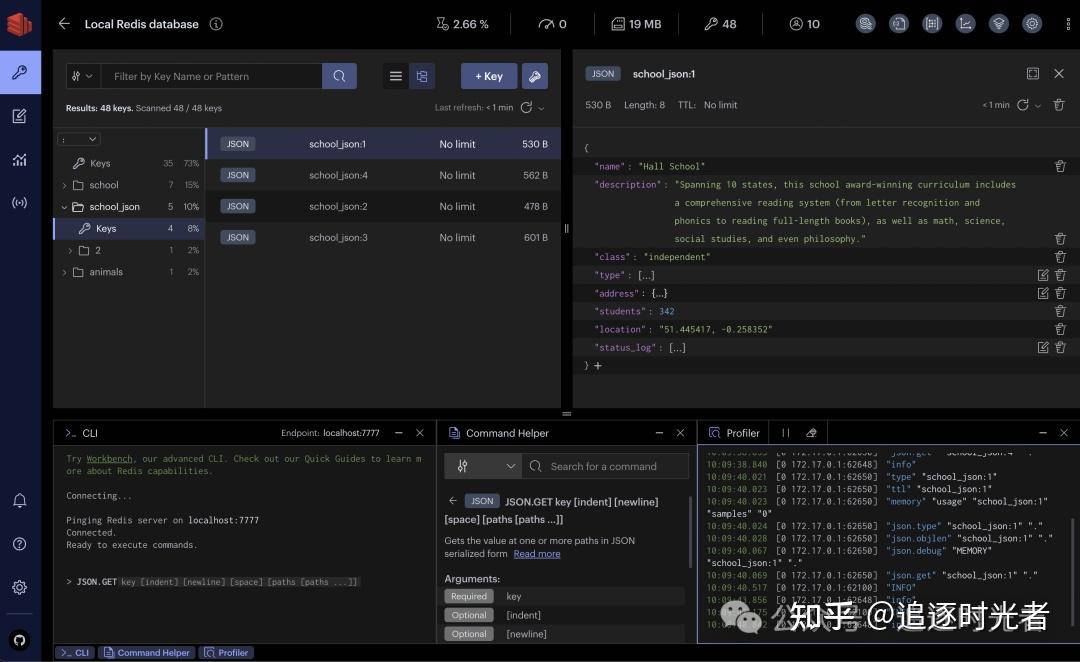Click the total keys count 48 stat
Screen dimensions: 1080x662
pyautogui.click(x=720, y=24)
